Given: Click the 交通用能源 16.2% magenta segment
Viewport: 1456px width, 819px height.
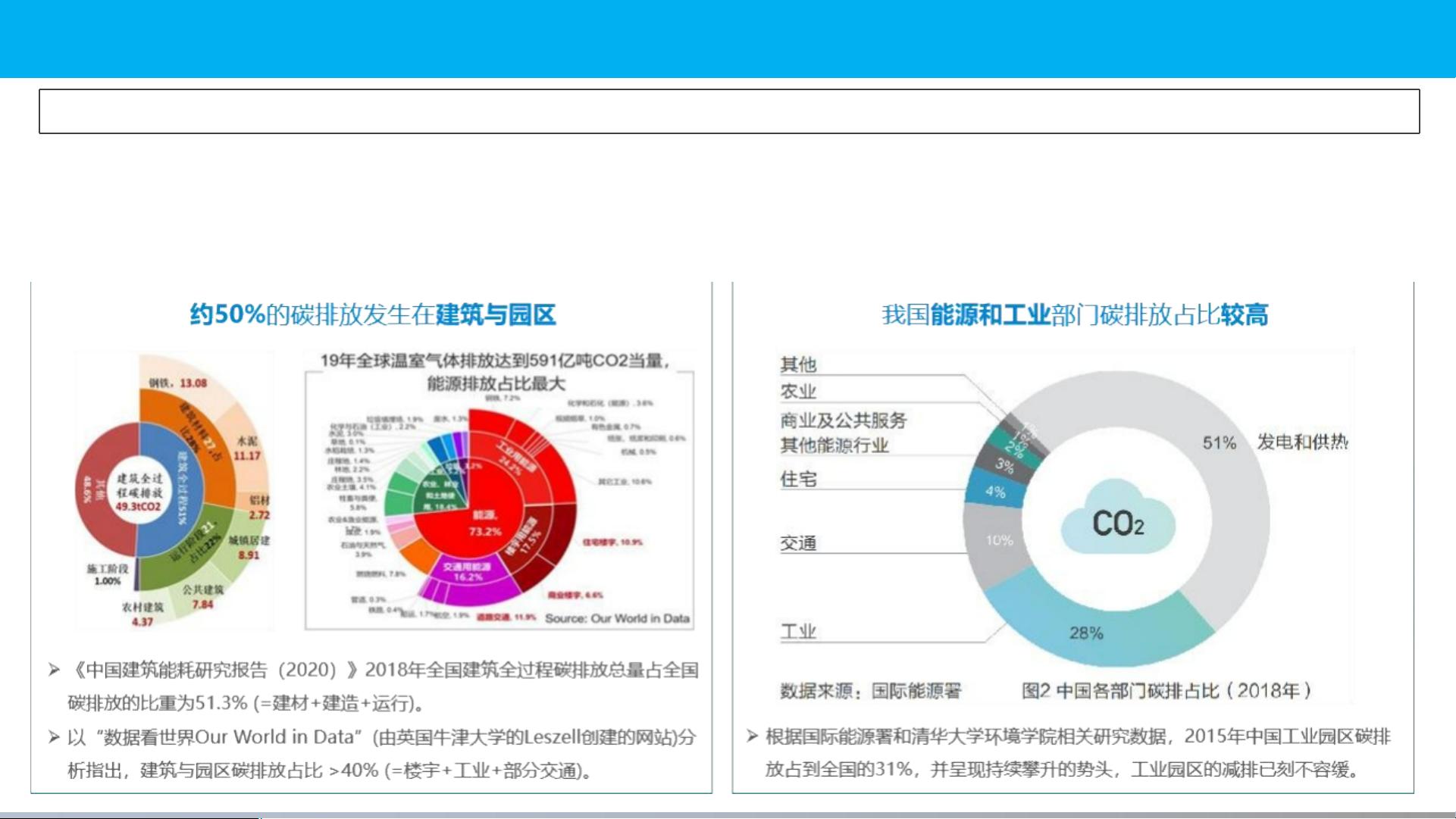Looking at the screenshot, I should pyautogui.click(x=468, y=572).
